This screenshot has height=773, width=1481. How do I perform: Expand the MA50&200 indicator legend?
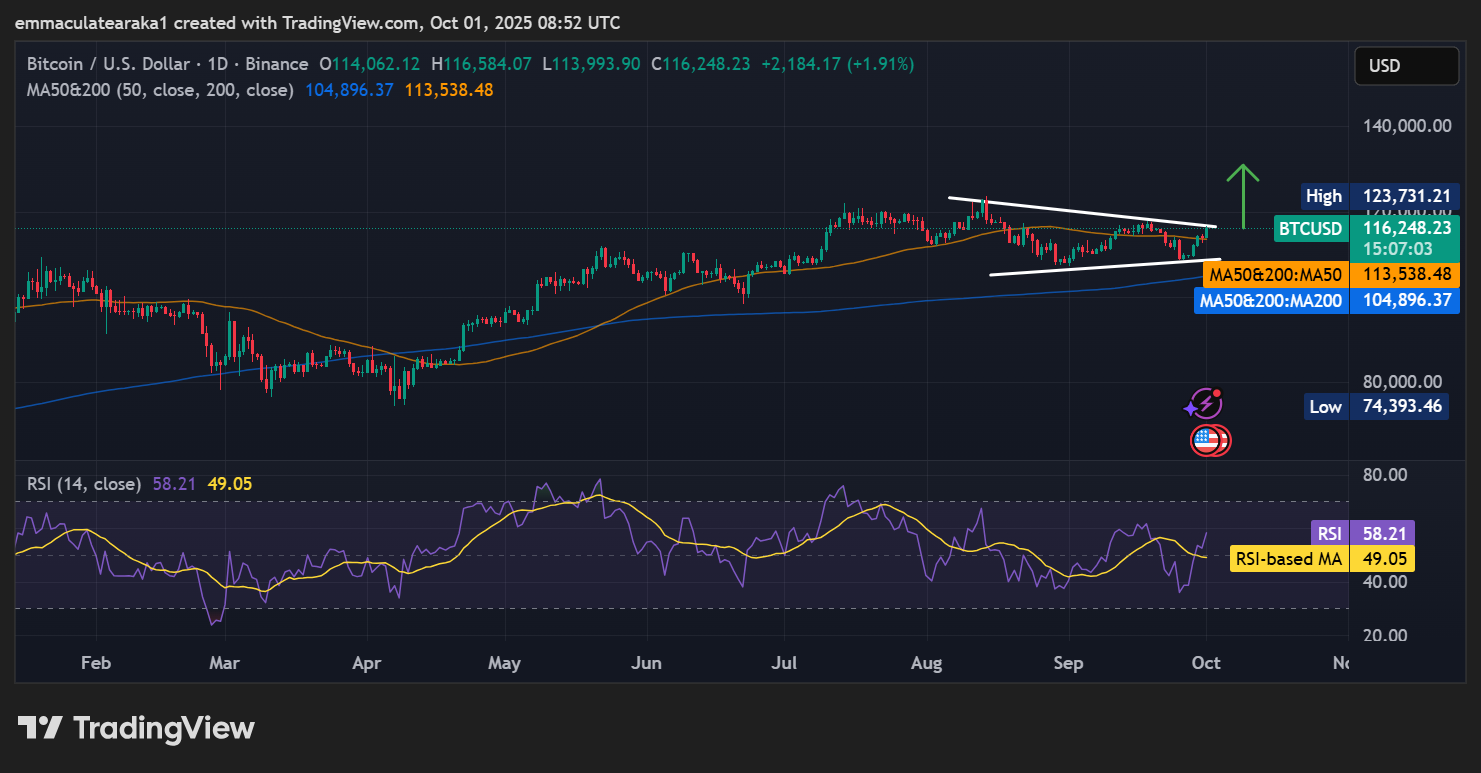160,90
